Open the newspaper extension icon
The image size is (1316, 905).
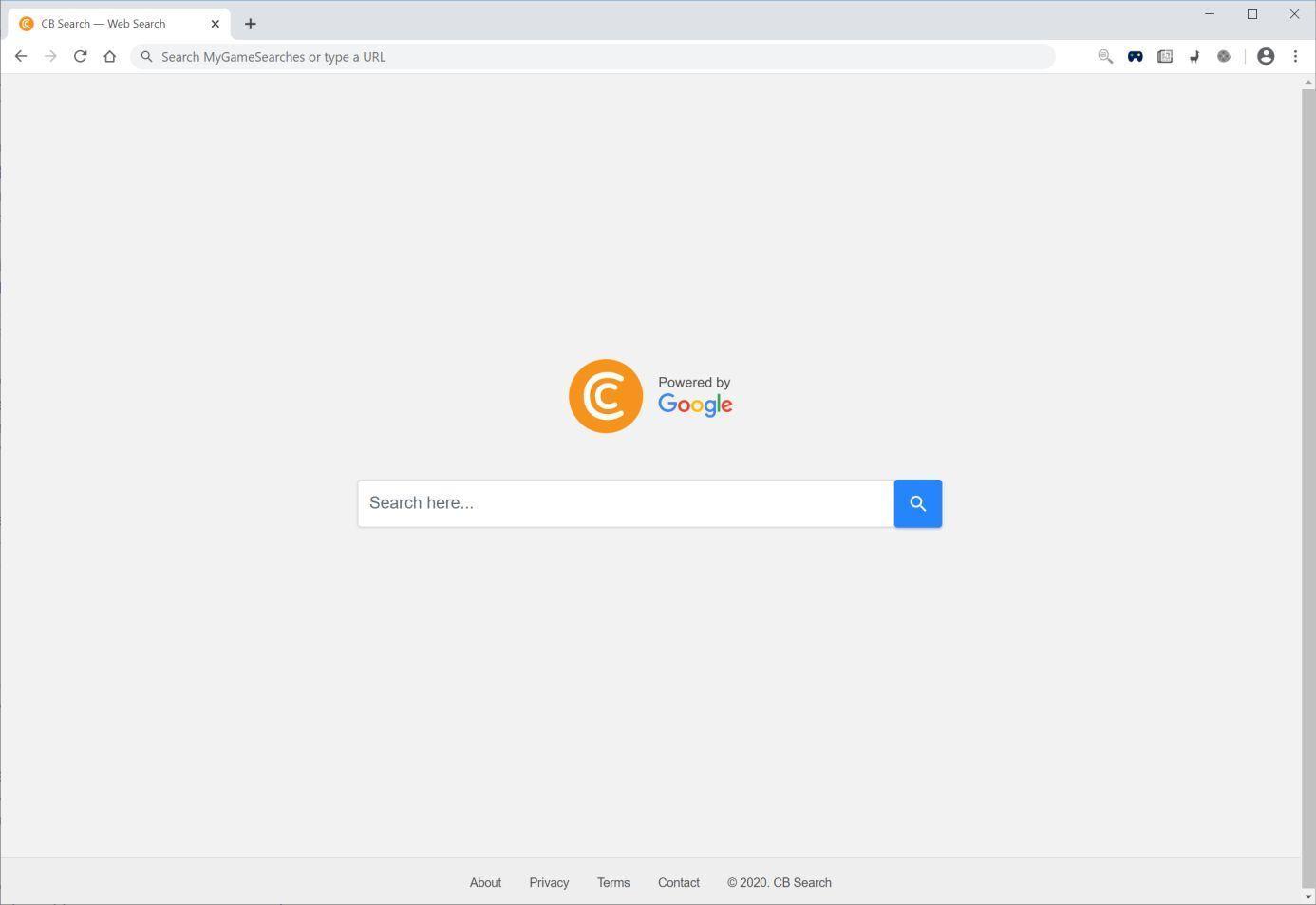1165,57
